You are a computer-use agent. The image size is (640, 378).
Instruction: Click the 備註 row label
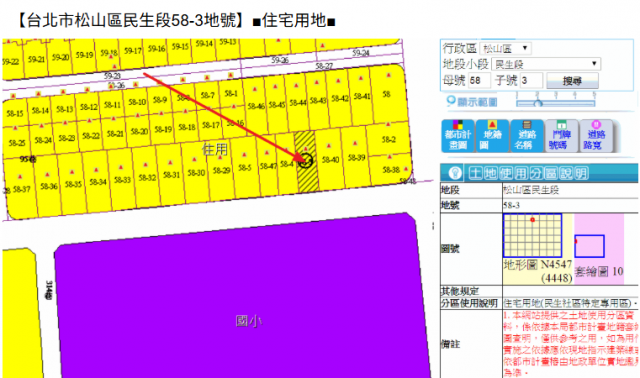click(x=451, y=344)
